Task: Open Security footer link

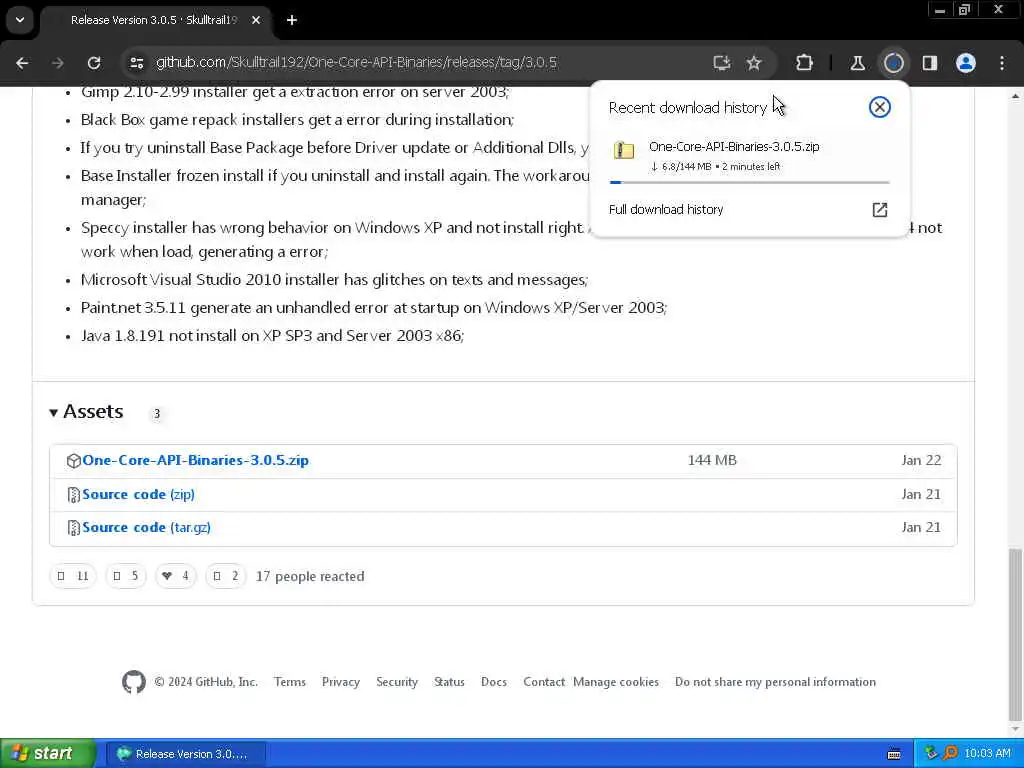Action: click(x=397, y=682)
